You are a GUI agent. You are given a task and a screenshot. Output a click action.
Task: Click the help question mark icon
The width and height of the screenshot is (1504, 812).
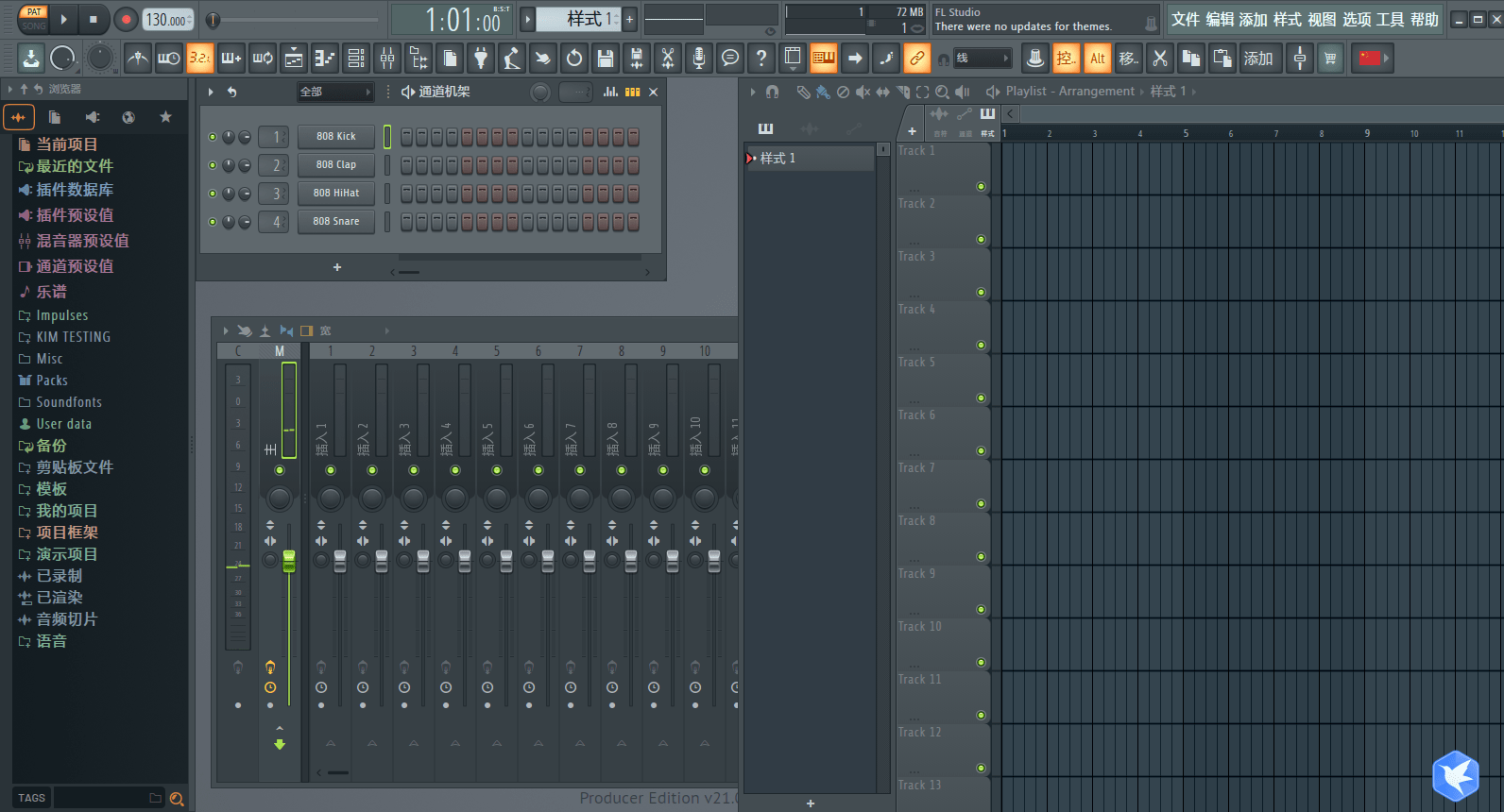761,59
